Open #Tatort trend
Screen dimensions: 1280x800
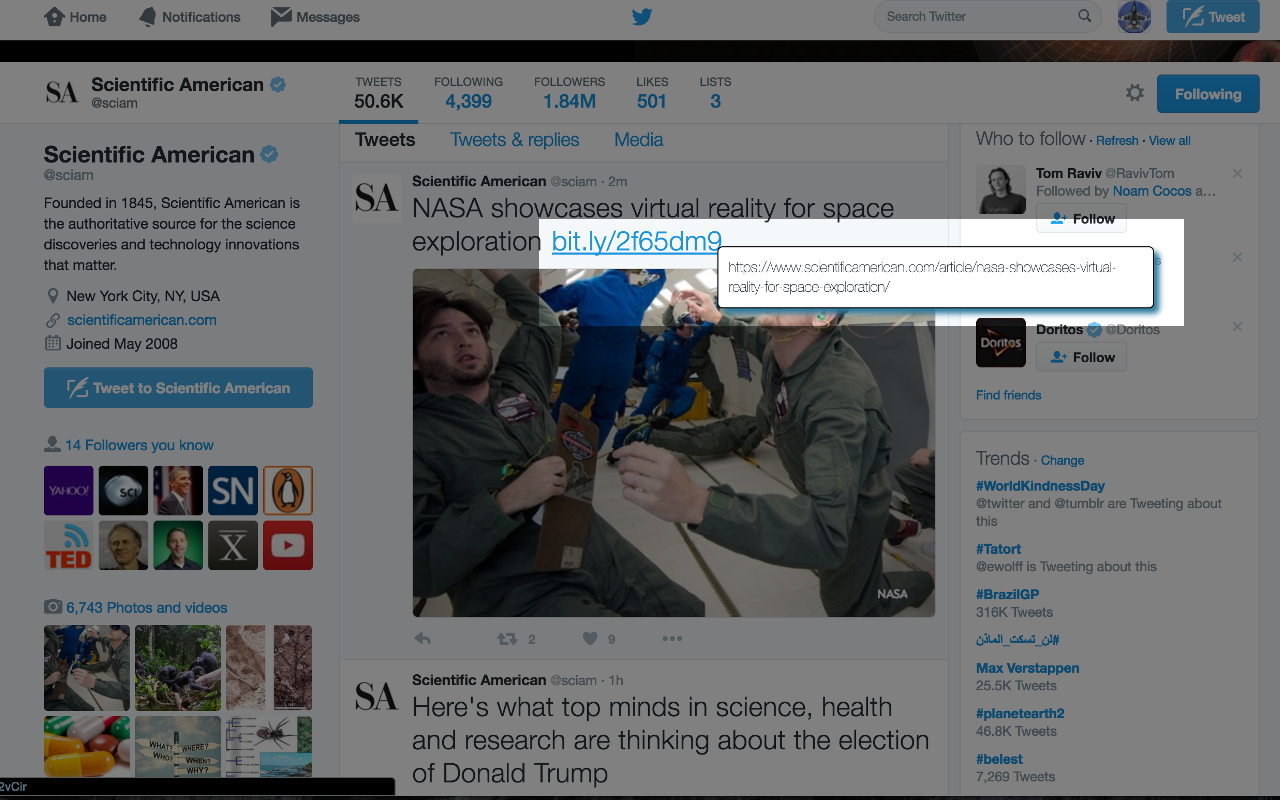[998, 549]
